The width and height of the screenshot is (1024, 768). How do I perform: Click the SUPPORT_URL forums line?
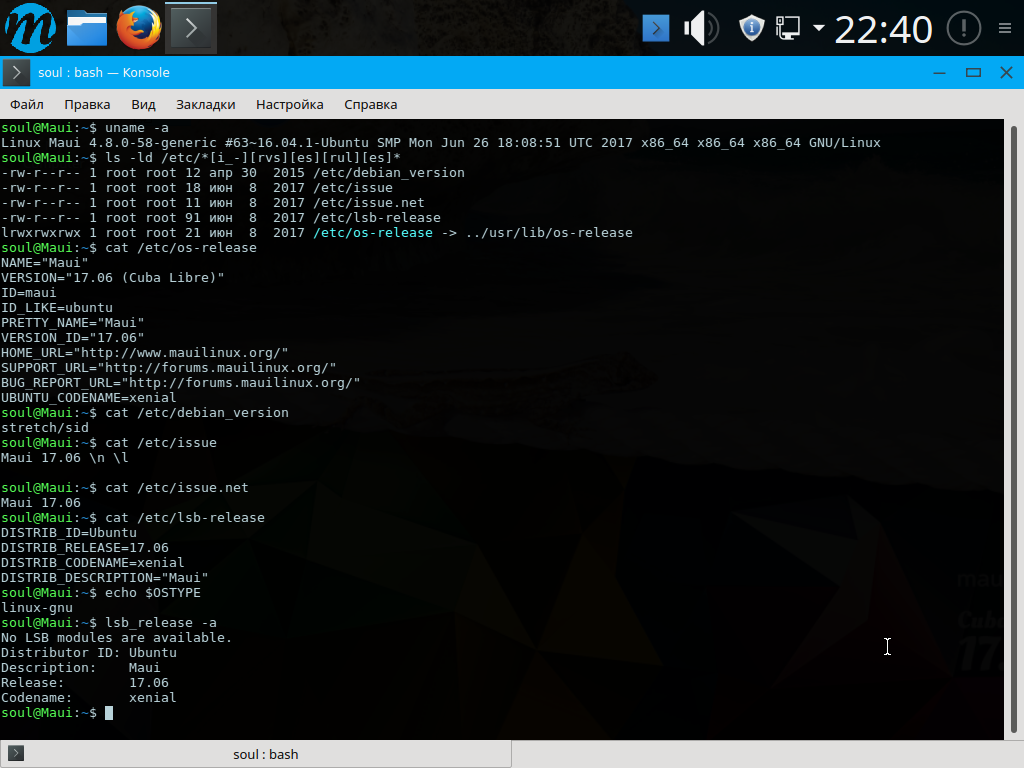[168, 368]
